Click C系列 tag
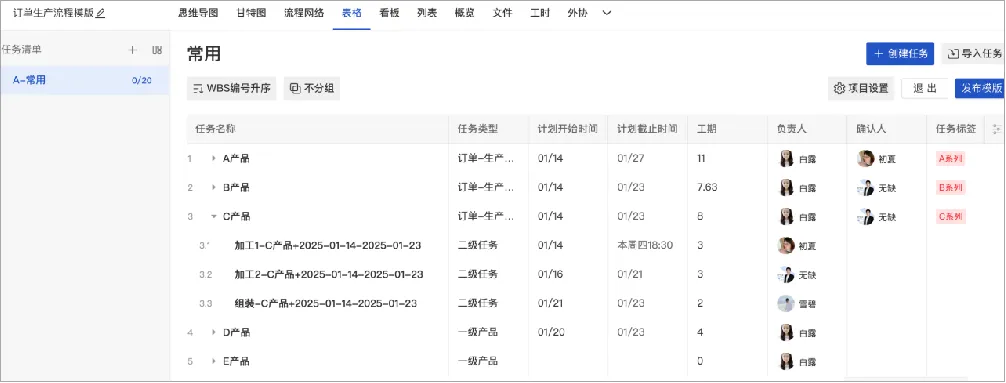Viewport: 1006px width, 383px height. [x=950, y=217]
